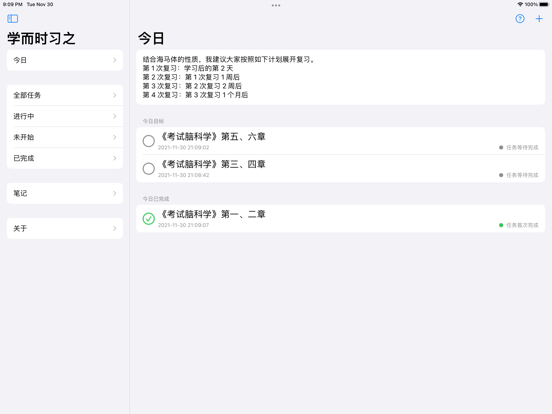
Task: Open the help question mark icon
Action: click(x=520, y=19)
